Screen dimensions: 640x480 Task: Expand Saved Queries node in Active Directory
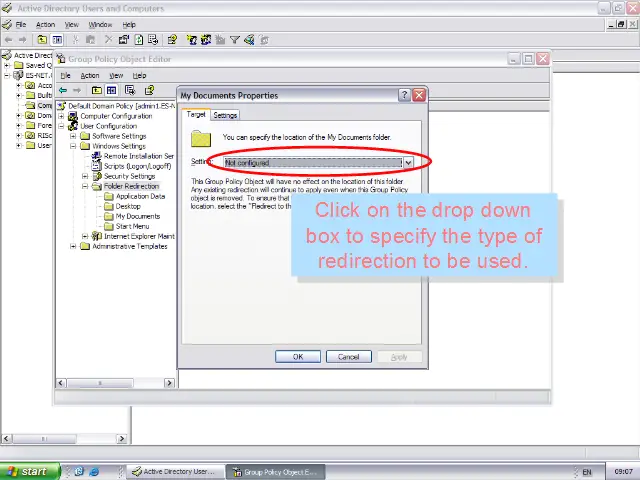click(x=7, y=65)
